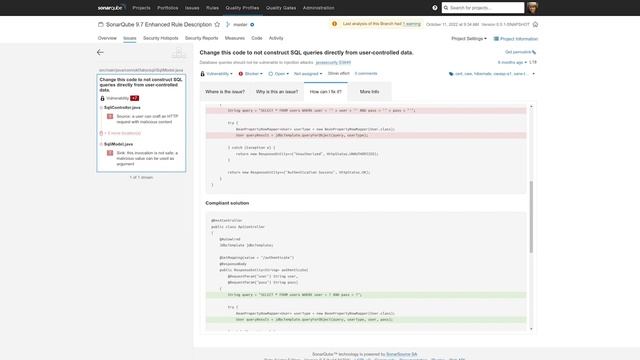
Task: Open the Projects menu
Action: click(141, 8)
